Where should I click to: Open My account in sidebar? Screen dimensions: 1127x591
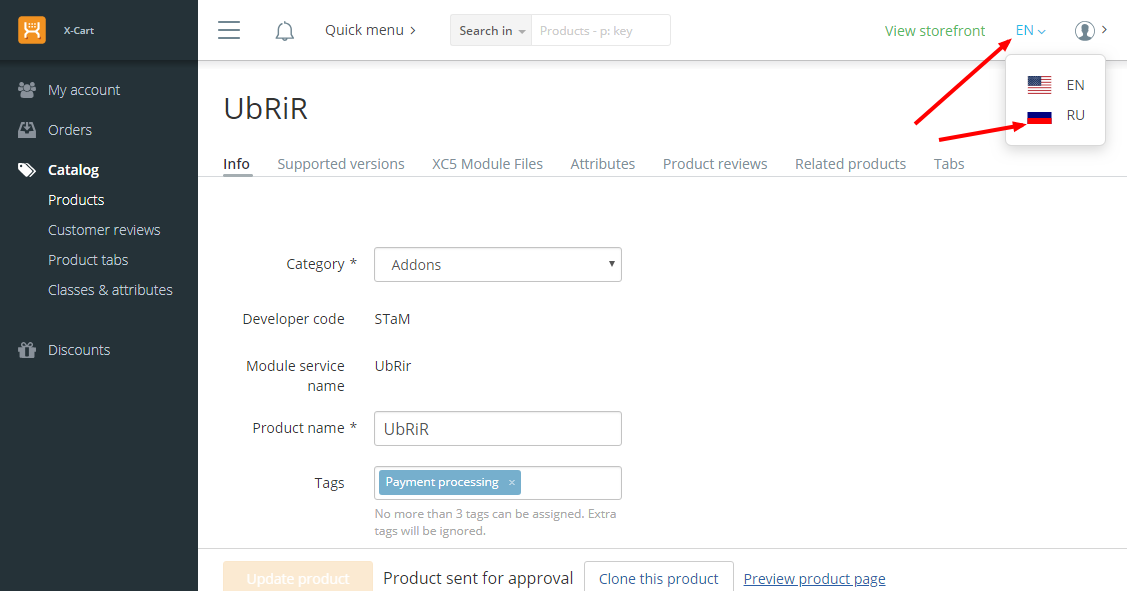pos(83,90)
